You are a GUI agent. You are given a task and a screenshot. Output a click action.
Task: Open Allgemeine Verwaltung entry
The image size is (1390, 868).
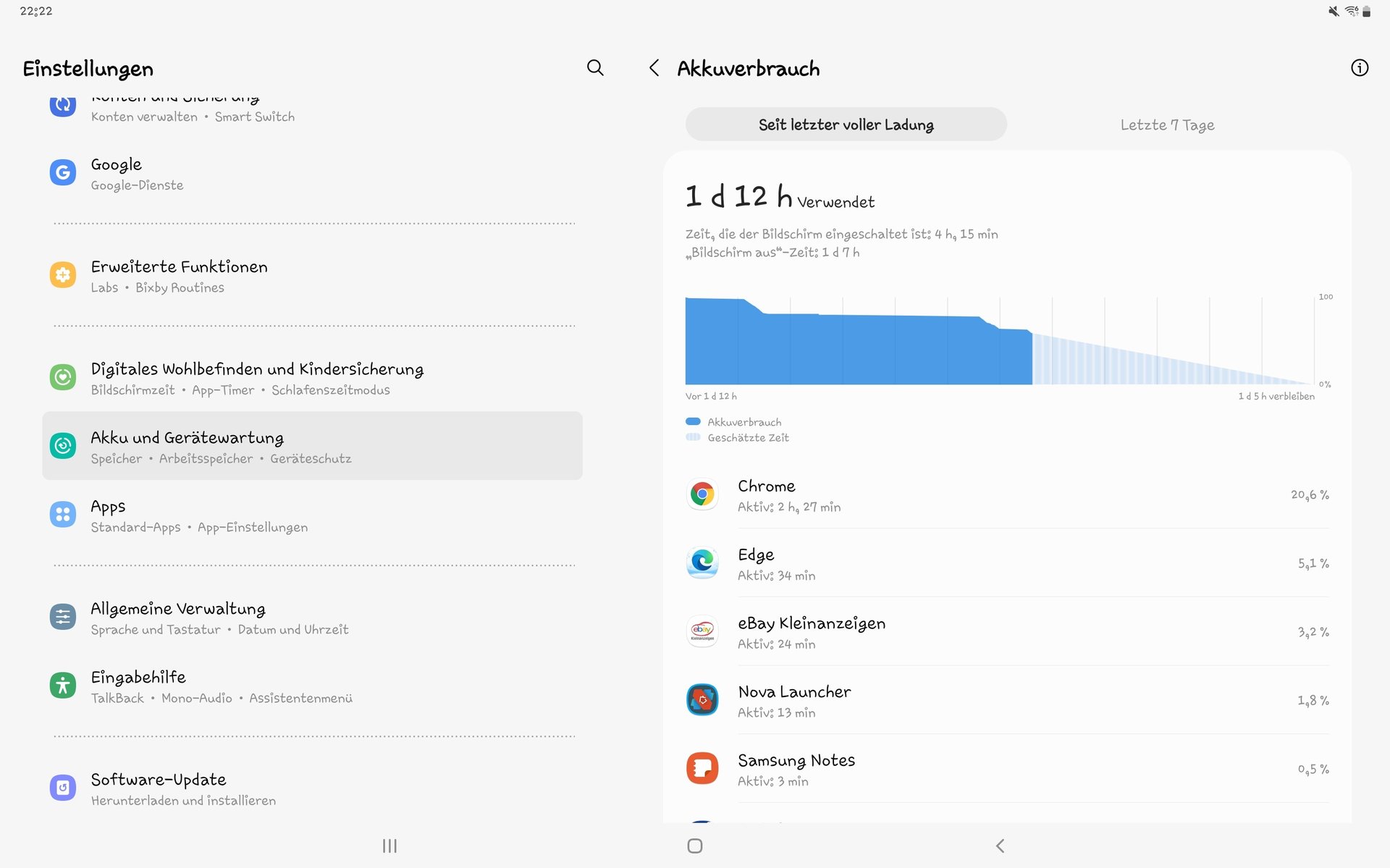coord(312,617)
